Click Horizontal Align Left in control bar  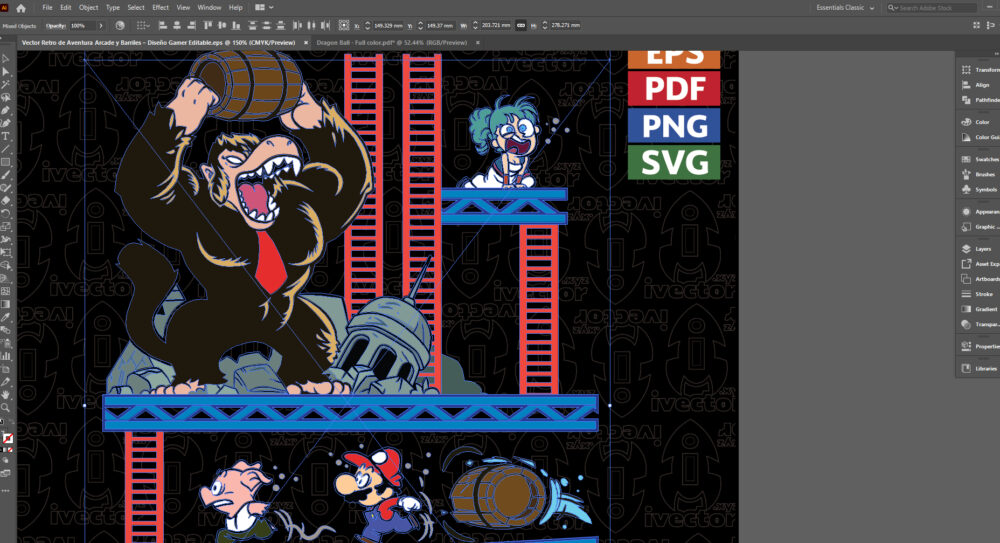point(163,26)
